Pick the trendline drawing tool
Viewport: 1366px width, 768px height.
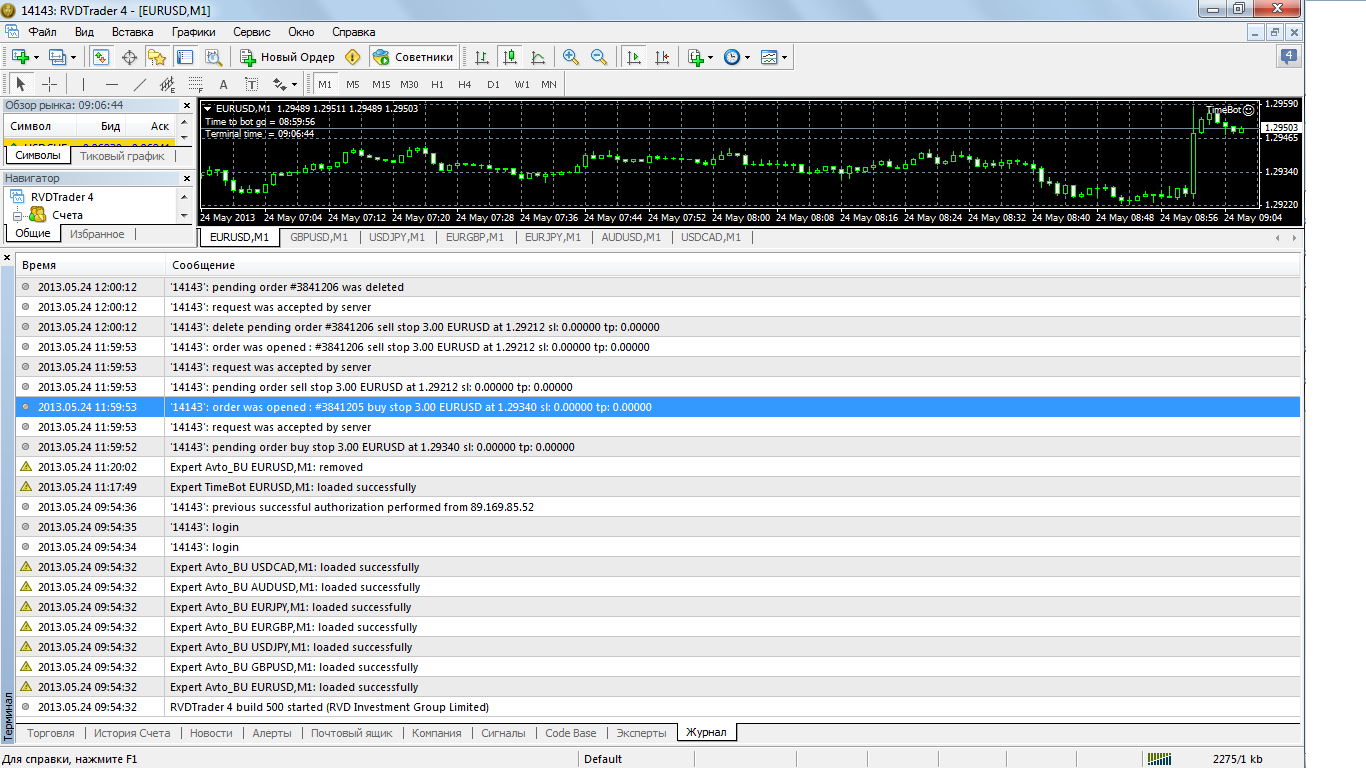(140, 84)
